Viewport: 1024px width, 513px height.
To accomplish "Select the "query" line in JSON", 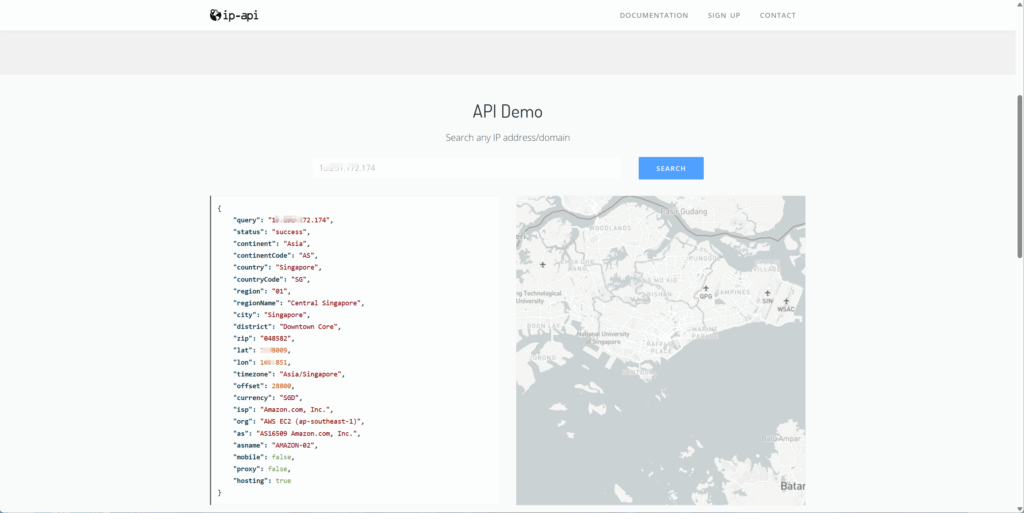I will tap(283, 220).
